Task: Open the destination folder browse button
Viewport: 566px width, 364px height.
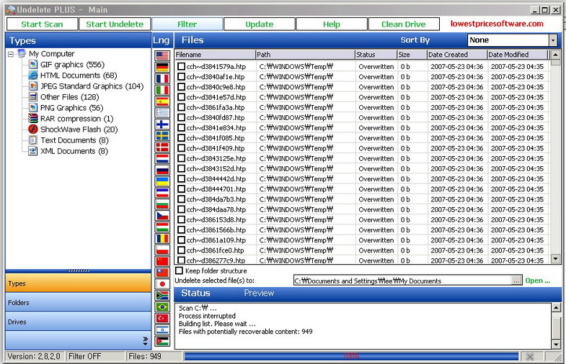Action: tap(517, 281)
